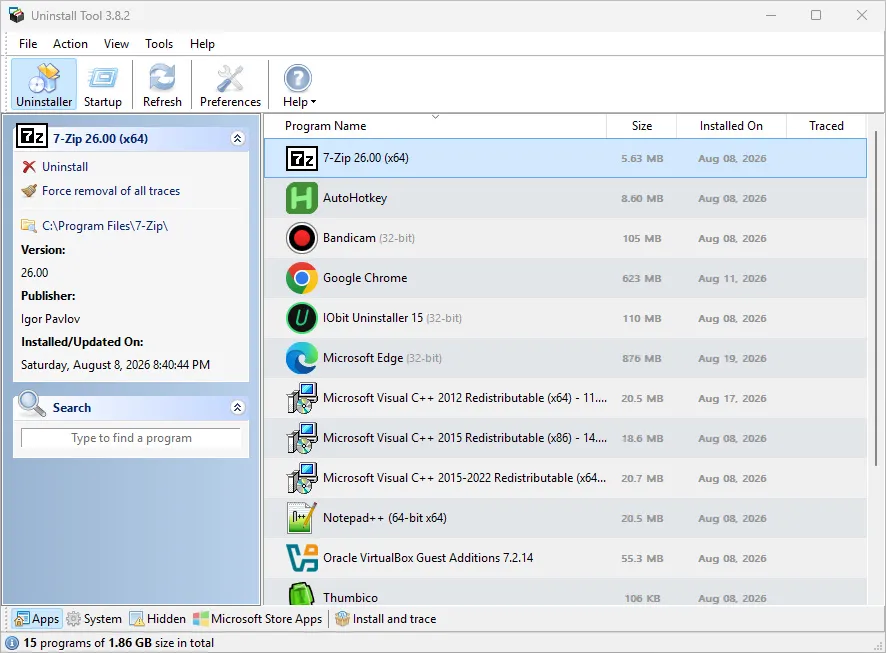Sort by Traced column header
This screenshot has height=653, width=886.
[x=826, y=126]
